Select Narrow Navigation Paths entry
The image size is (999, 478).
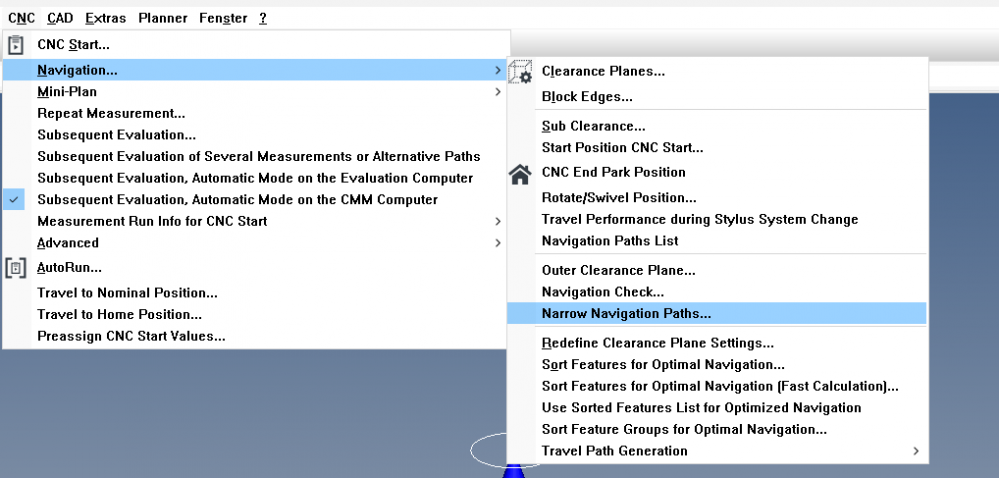(626, 314)
